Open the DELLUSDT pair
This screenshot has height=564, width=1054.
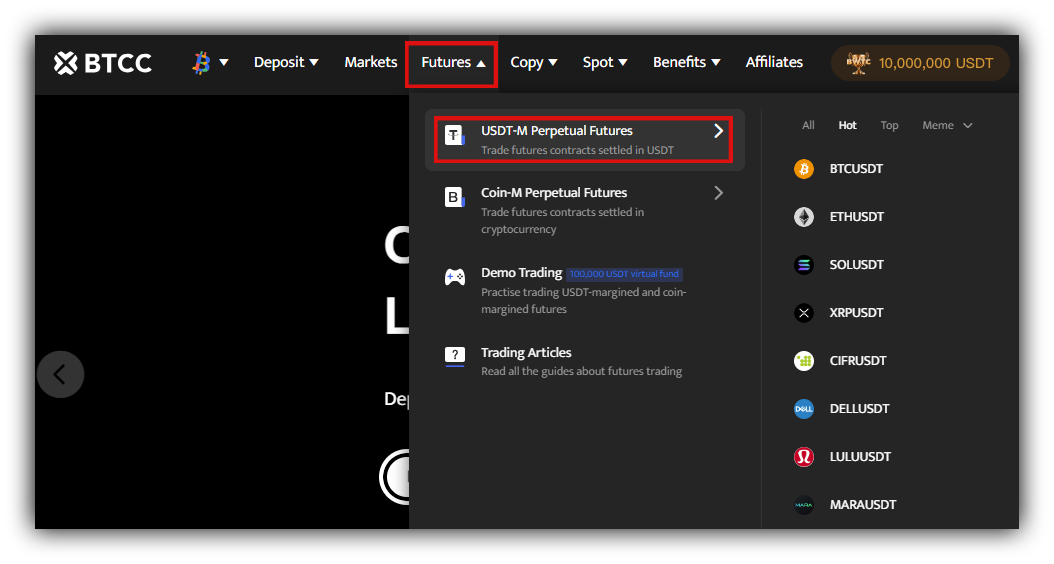click(x=859, y=409)
